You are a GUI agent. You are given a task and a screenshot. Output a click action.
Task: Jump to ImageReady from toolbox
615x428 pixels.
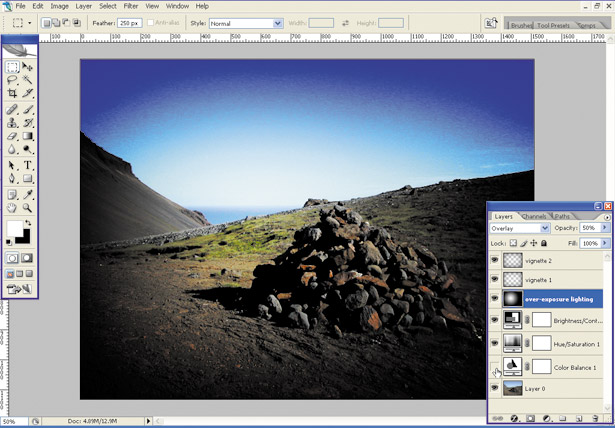click(20, 289)
